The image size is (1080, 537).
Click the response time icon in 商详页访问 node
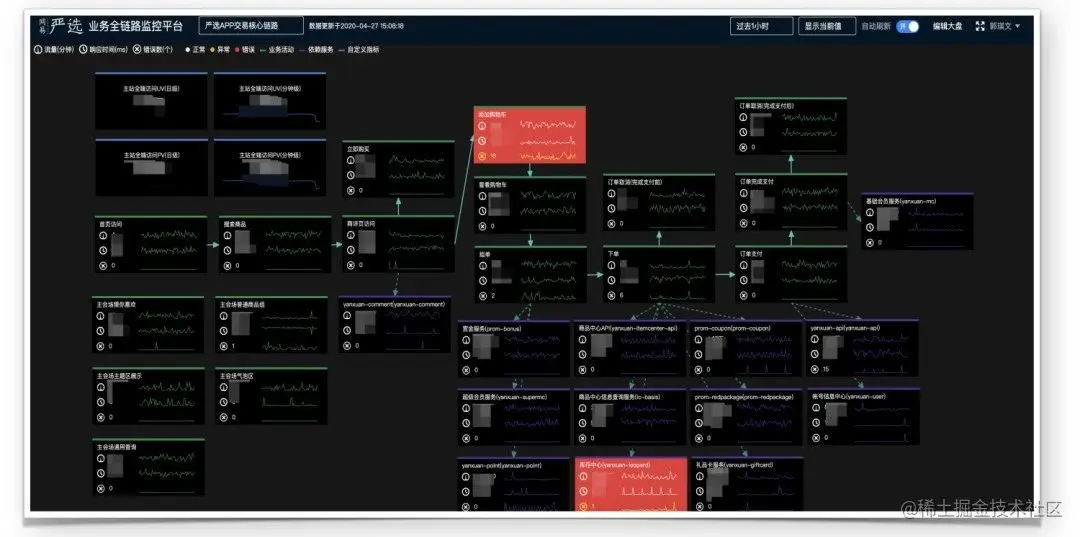351,251
